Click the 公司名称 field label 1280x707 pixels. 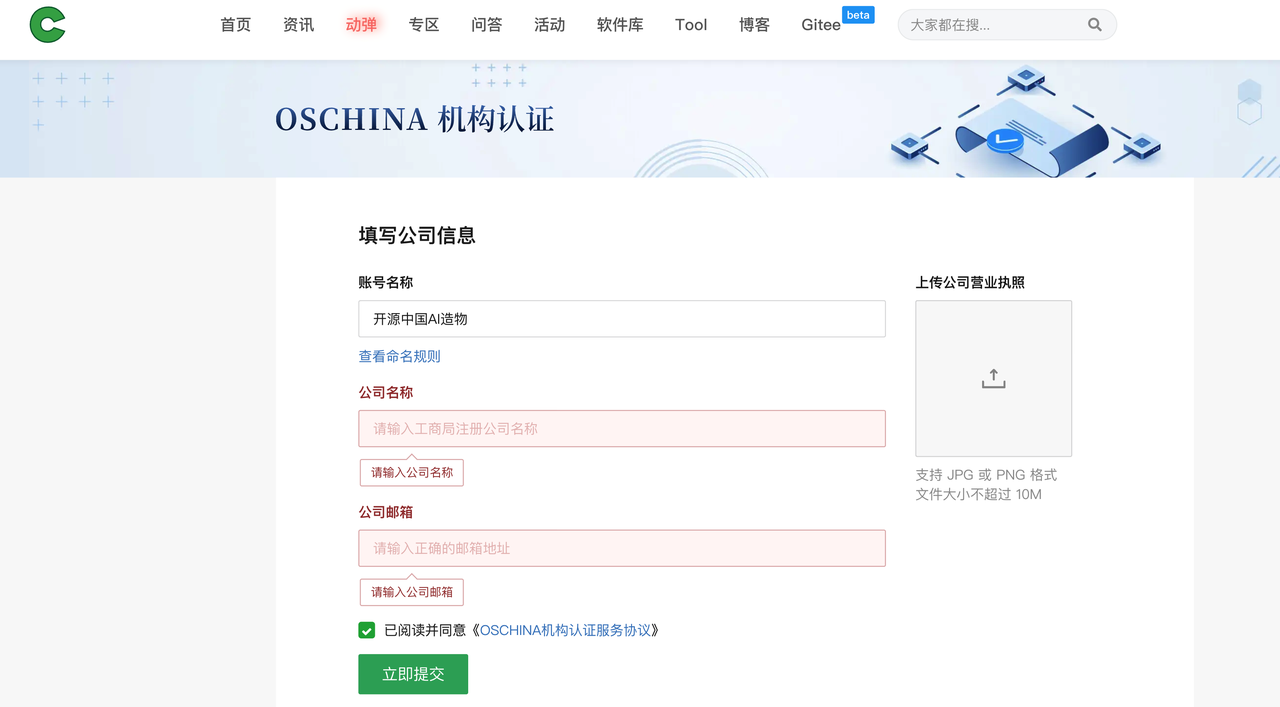[386, 393]
